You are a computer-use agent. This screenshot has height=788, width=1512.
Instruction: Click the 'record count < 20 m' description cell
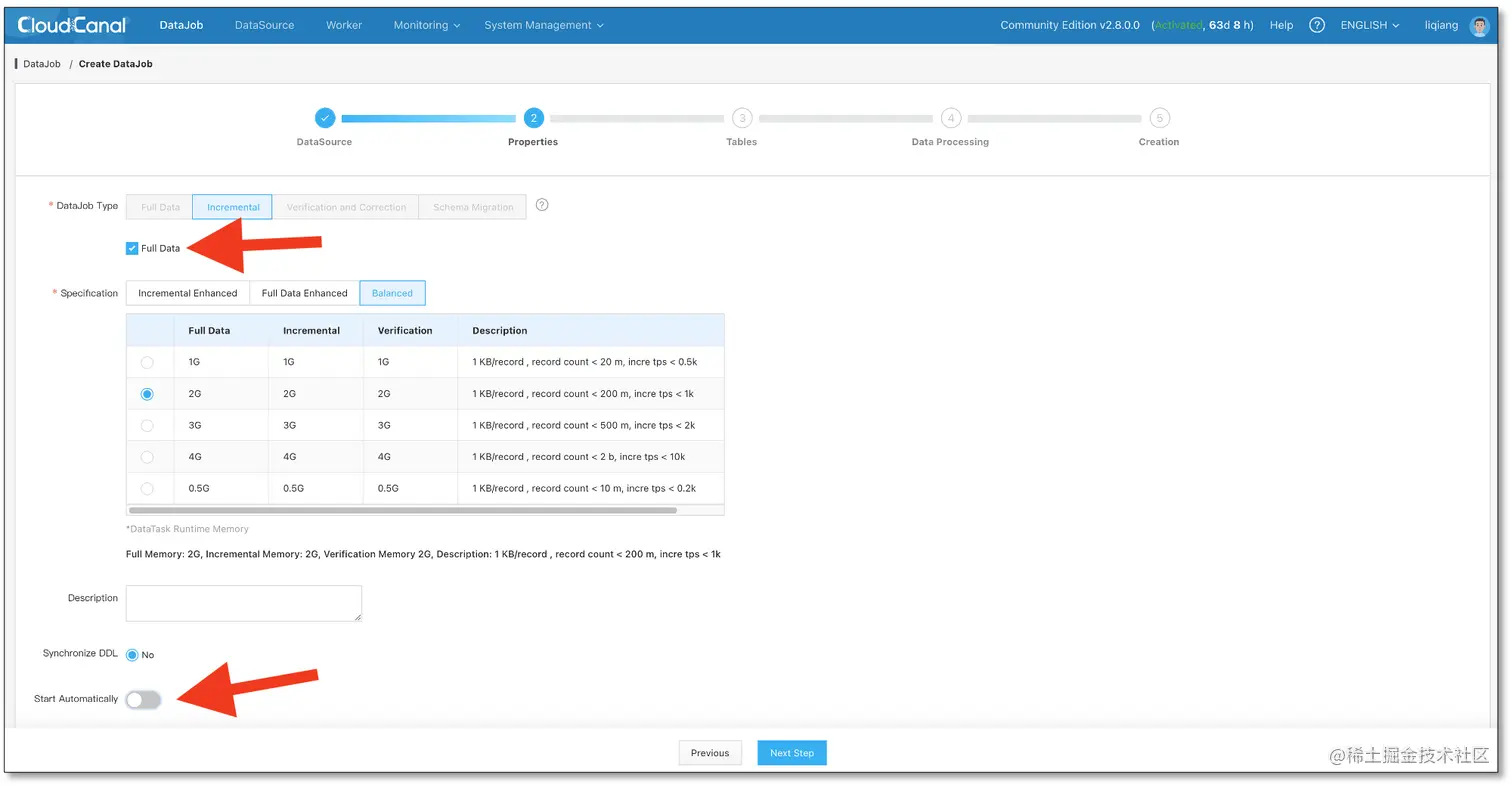point(591,362)
